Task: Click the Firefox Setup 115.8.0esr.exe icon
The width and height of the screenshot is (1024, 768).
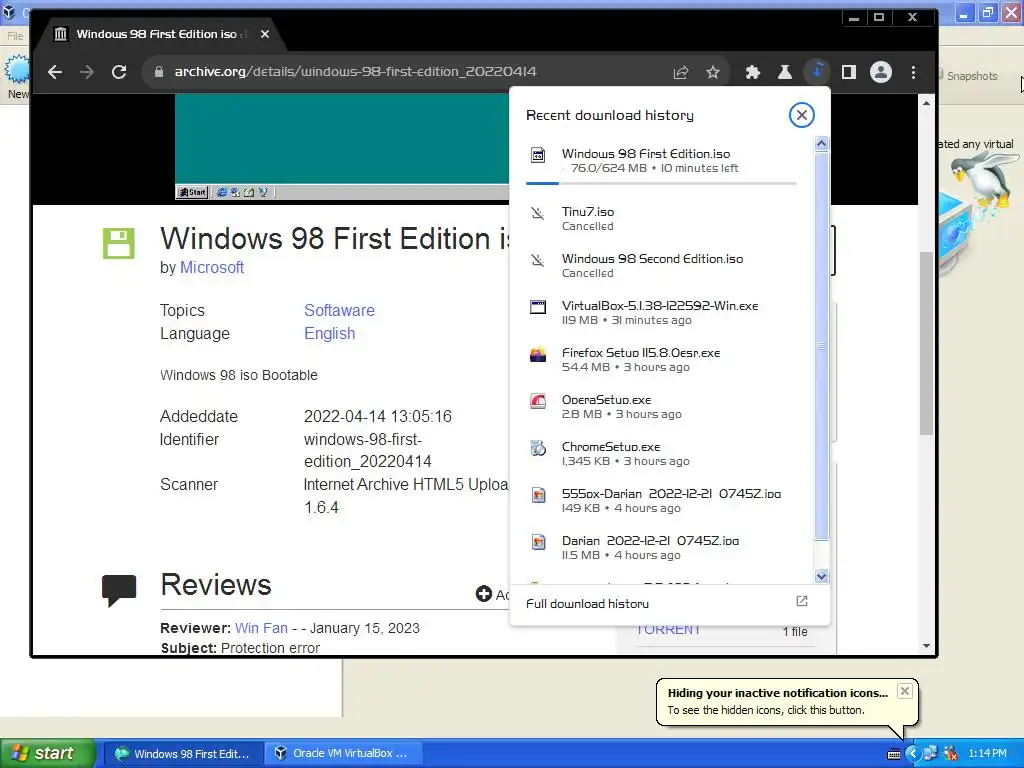Action: (537, 354)
